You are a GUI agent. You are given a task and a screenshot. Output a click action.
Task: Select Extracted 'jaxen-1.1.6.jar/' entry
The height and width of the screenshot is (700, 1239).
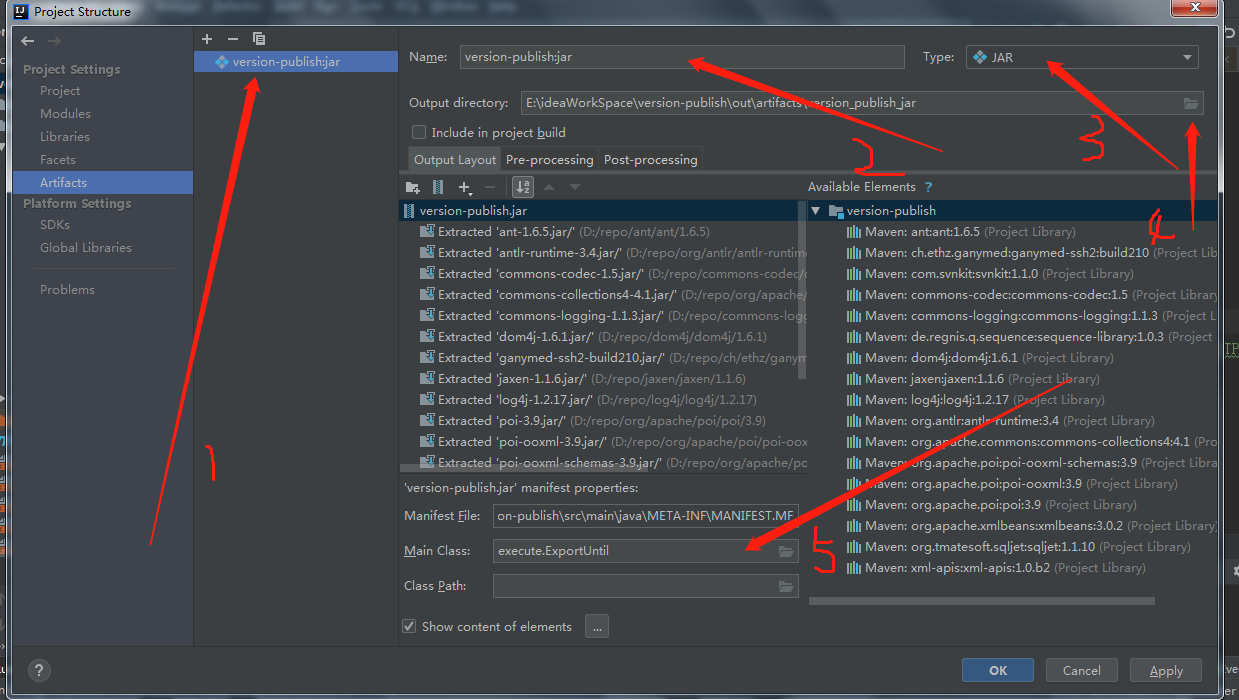coord(583,379)
